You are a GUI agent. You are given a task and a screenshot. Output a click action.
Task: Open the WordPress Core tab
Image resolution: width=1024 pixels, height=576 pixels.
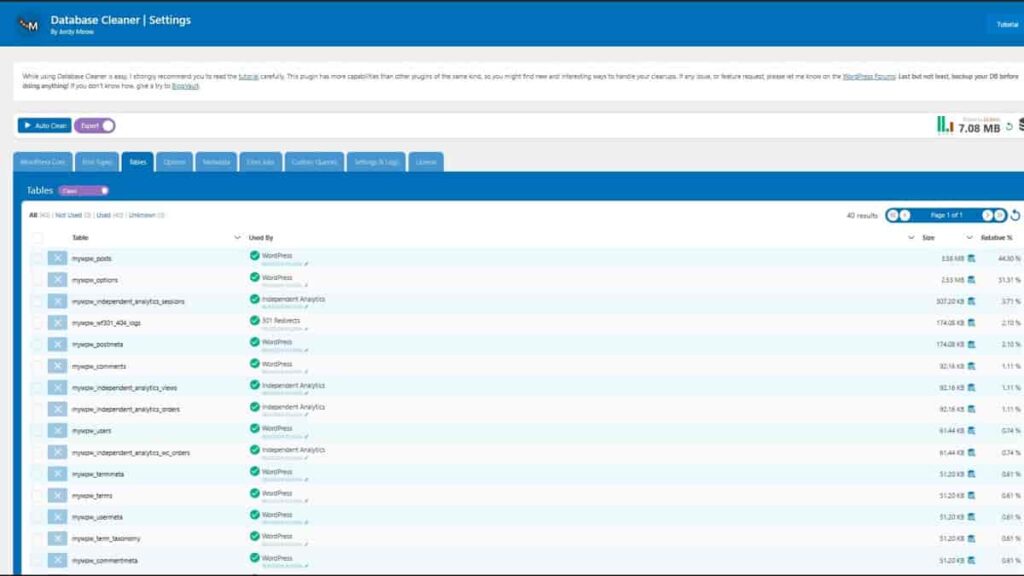pos(43,162)
